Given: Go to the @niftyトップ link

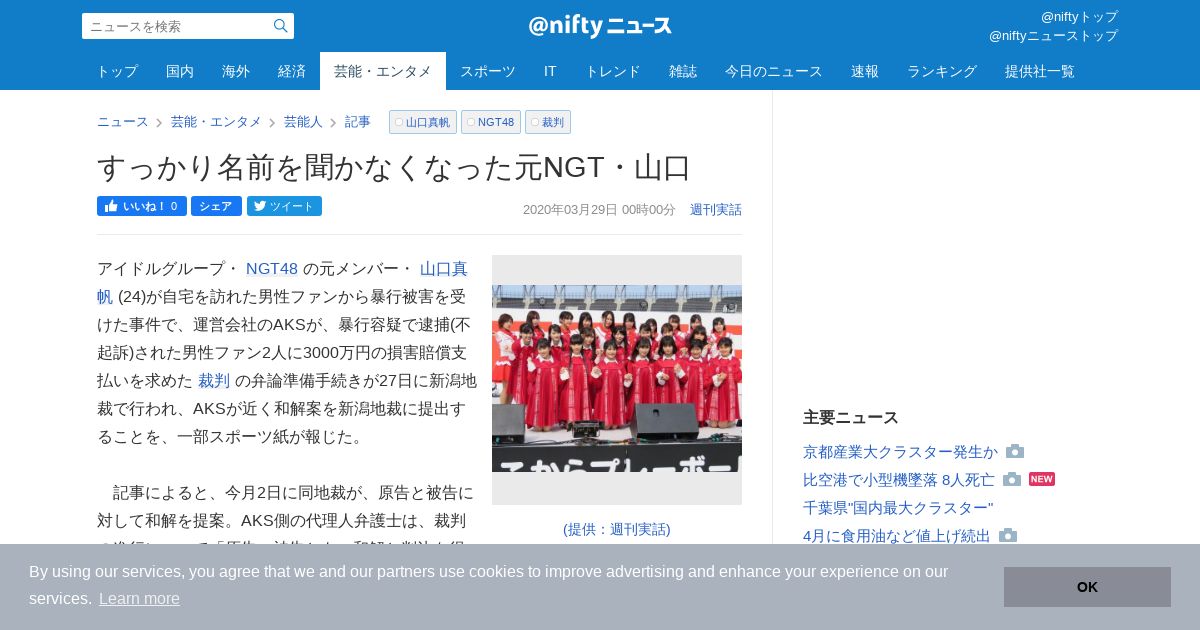Looking at the screenshot, I should [x=1079, y=17].
